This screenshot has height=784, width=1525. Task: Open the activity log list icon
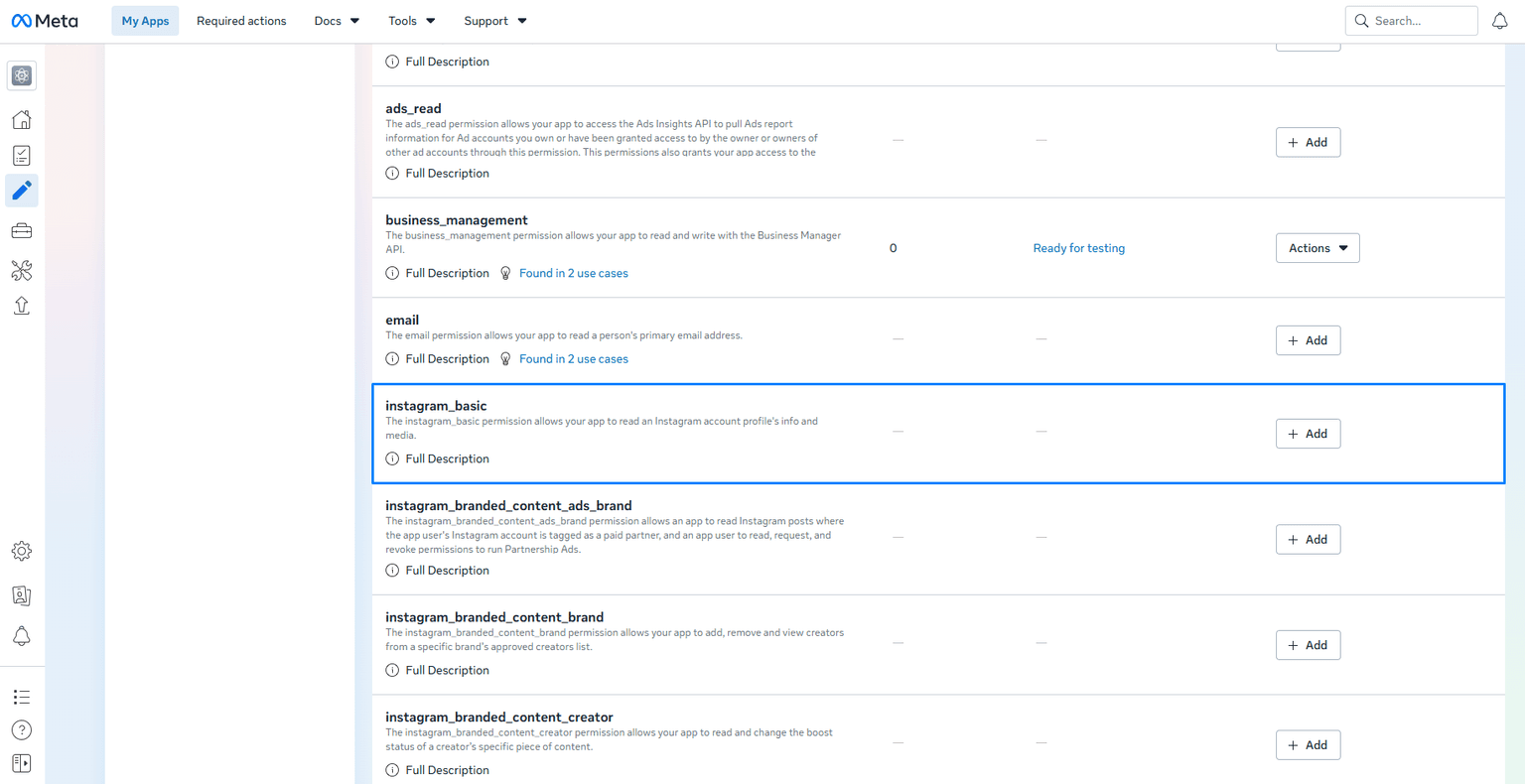click(22, 698)
